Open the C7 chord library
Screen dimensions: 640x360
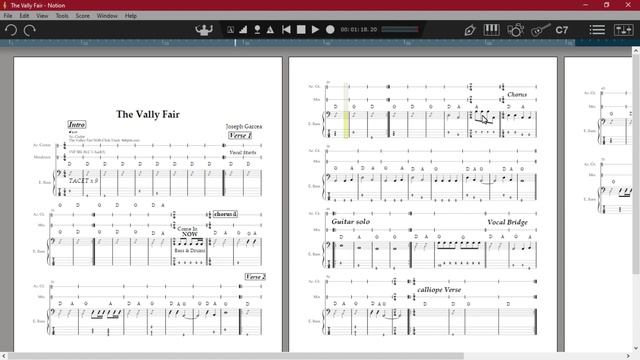(562, 30)
